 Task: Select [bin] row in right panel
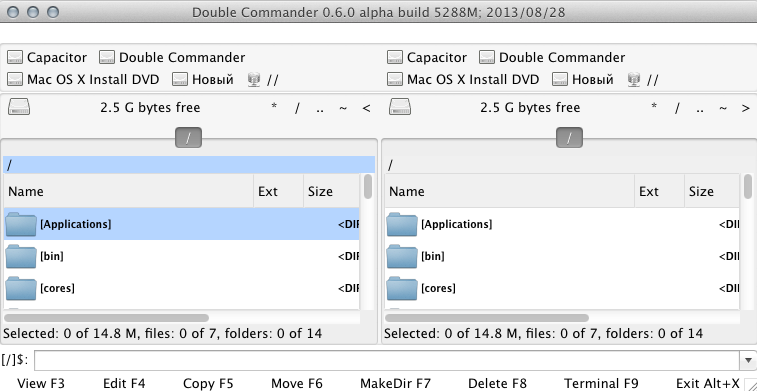coord(562,256)
